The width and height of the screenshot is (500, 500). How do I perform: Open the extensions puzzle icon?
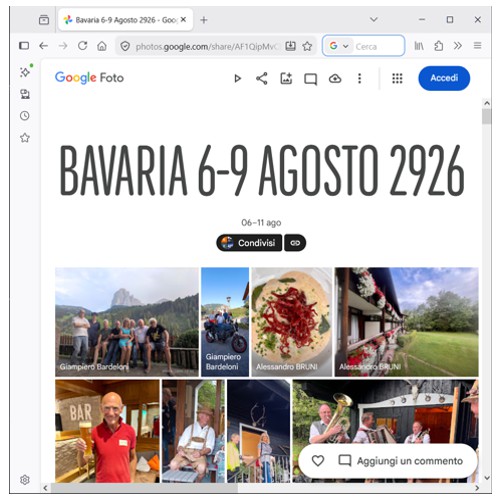tap(439, 46)
